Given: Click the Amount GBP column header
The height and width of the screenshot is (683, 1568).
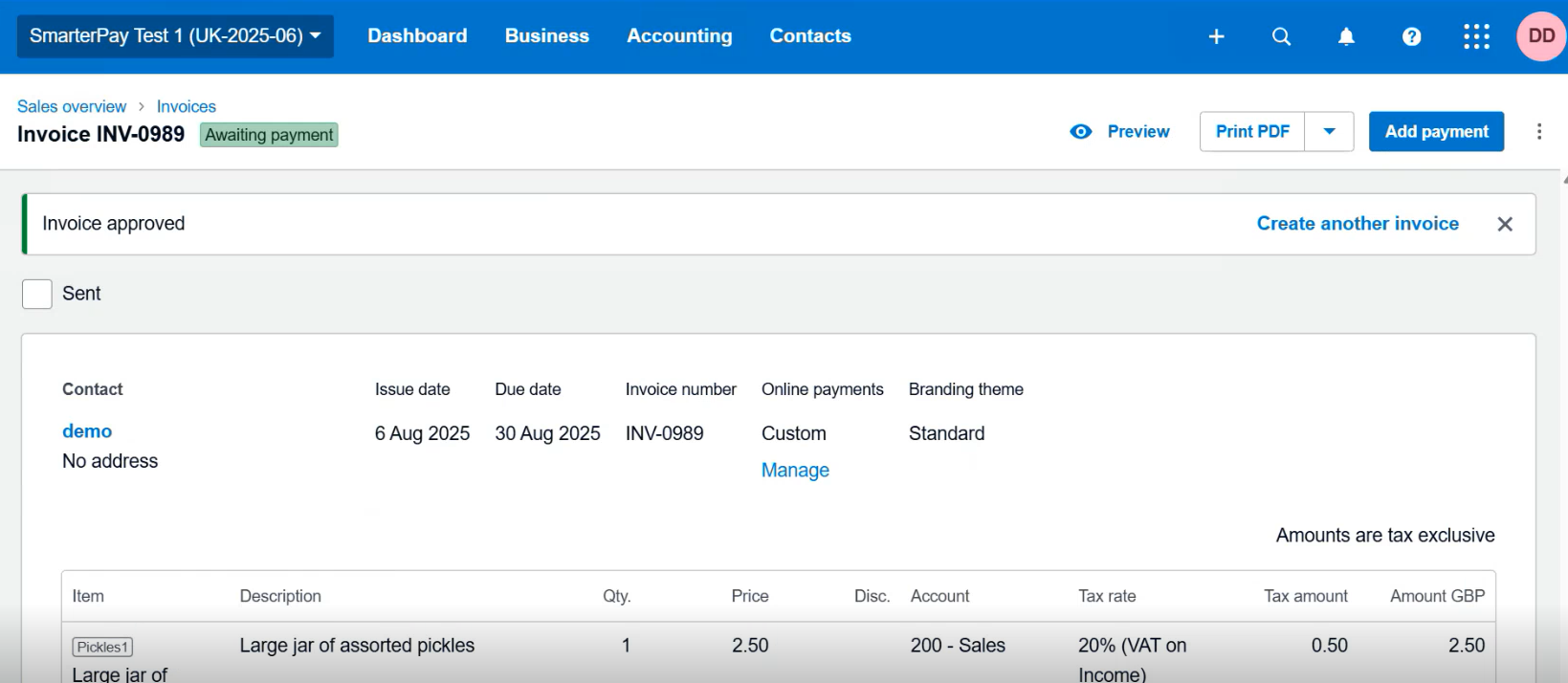Looking at the screenshot, I should (1437, 596).
